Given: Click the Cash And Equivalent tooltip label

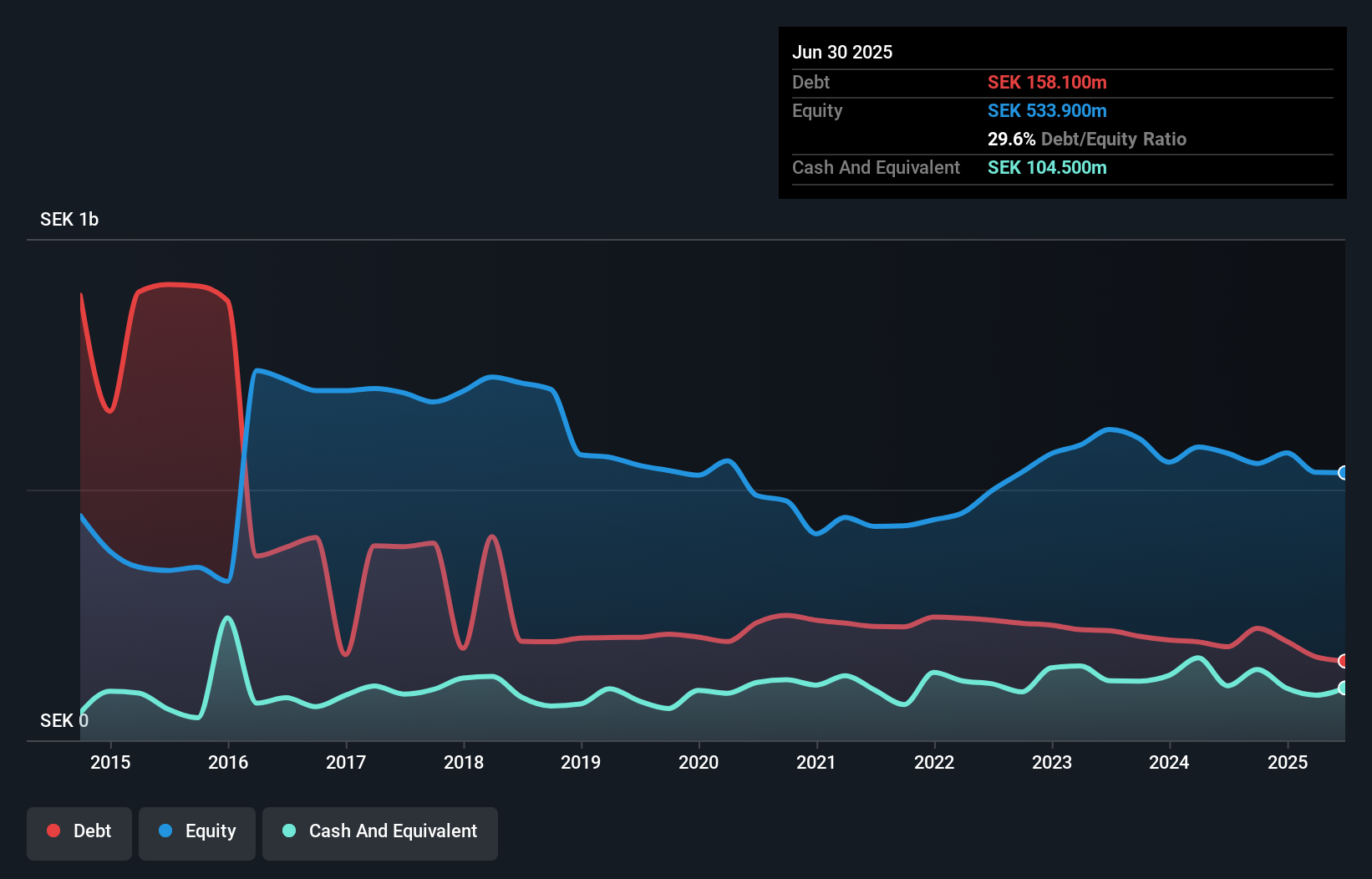Looking at the screenshot, I should (x=876, y=167).
